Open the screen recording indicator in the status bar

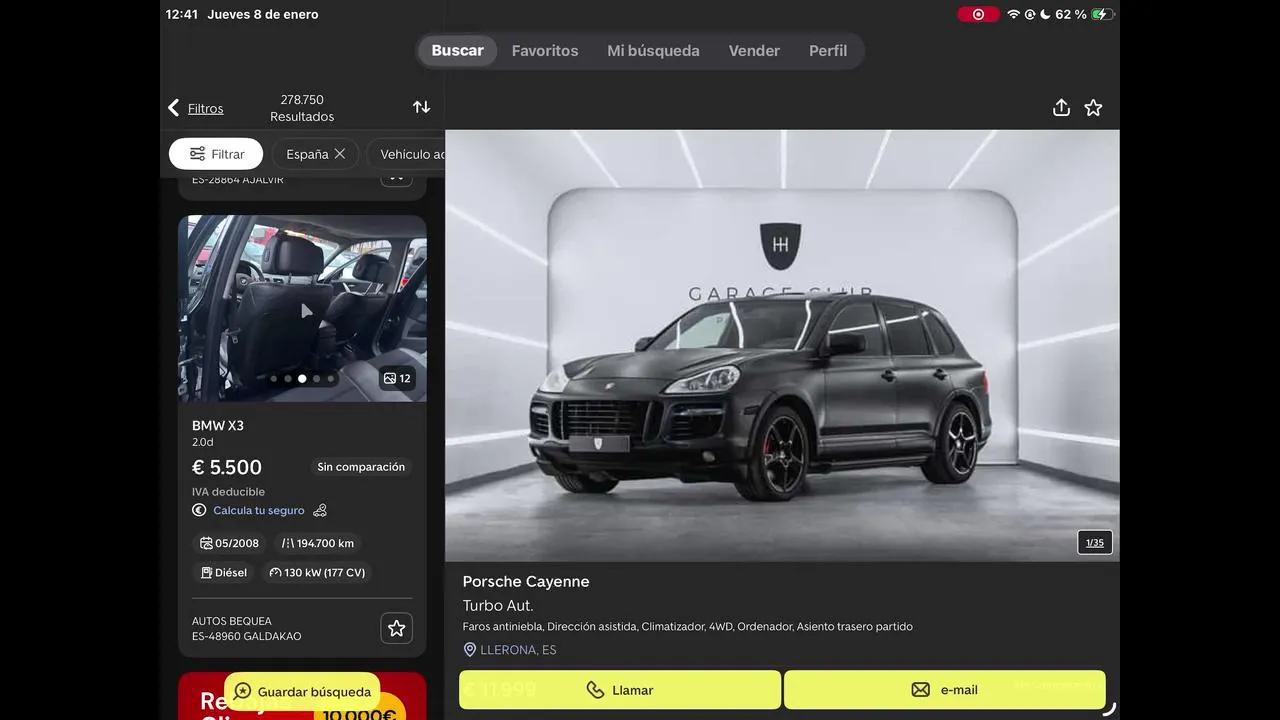click(x=978, y=14)
